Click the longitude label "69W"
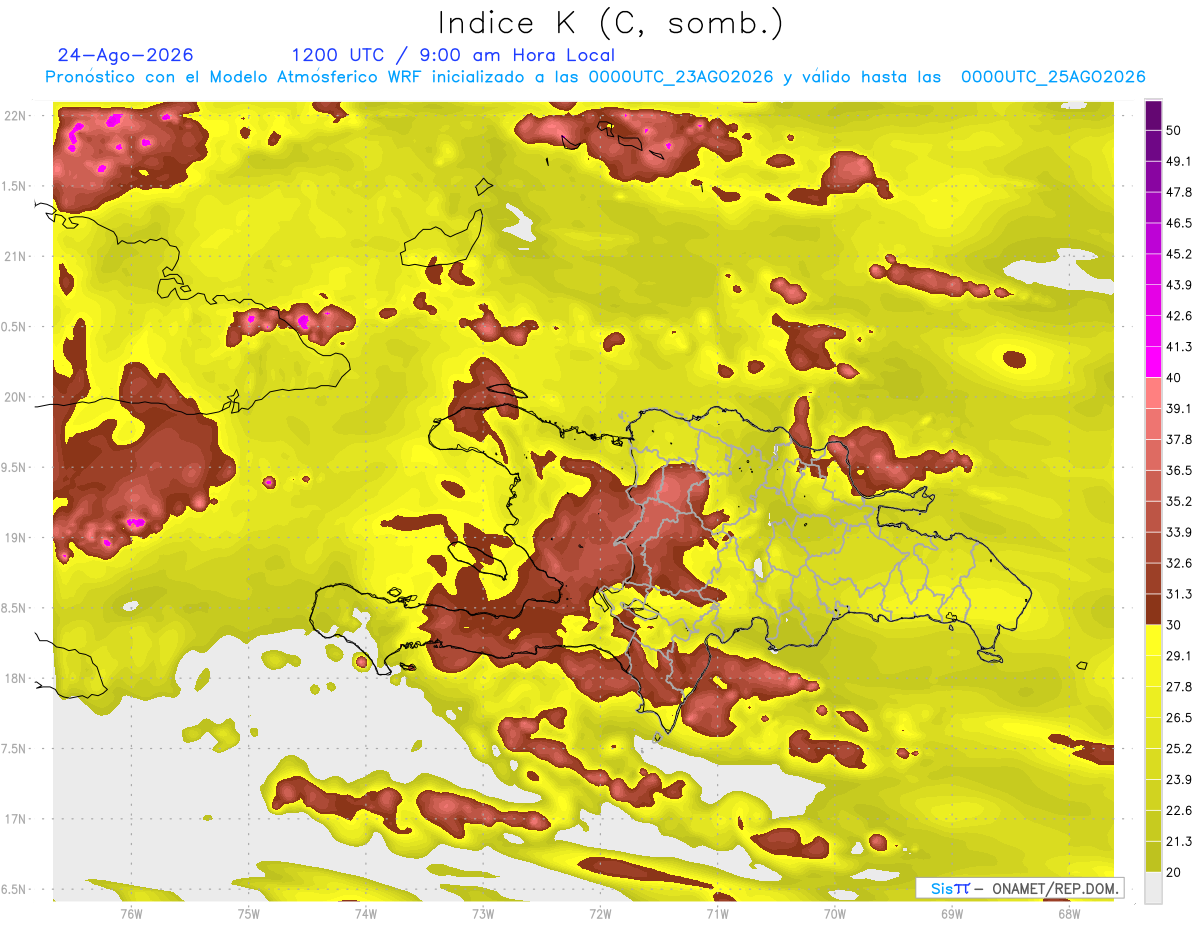The width and height of the screenshot is (1200, 927). pyautogui.click(x=951, y=914)
